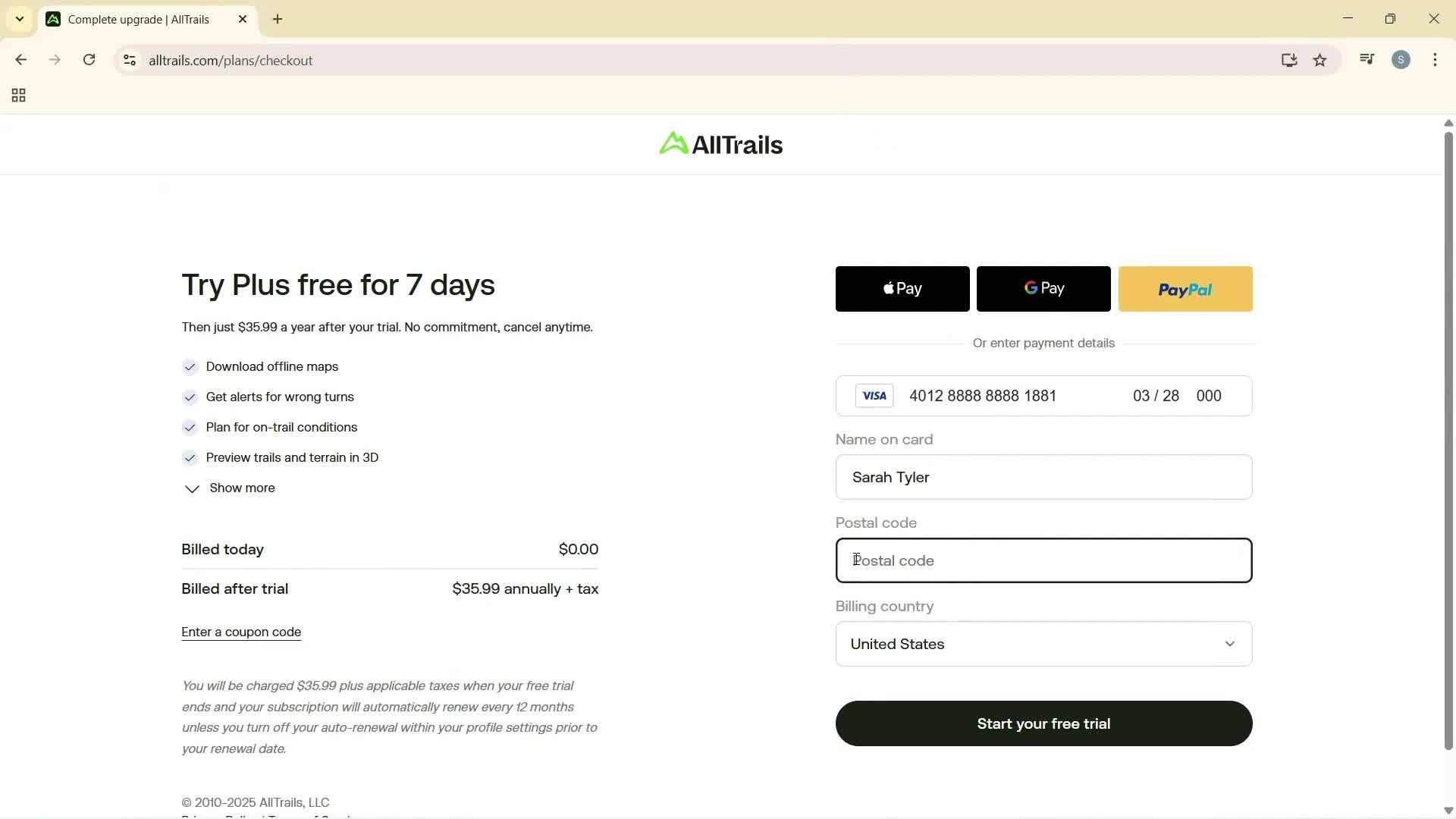Select the Apple Pay payment option
This screenshot has height=819, width=1456.
902,288
